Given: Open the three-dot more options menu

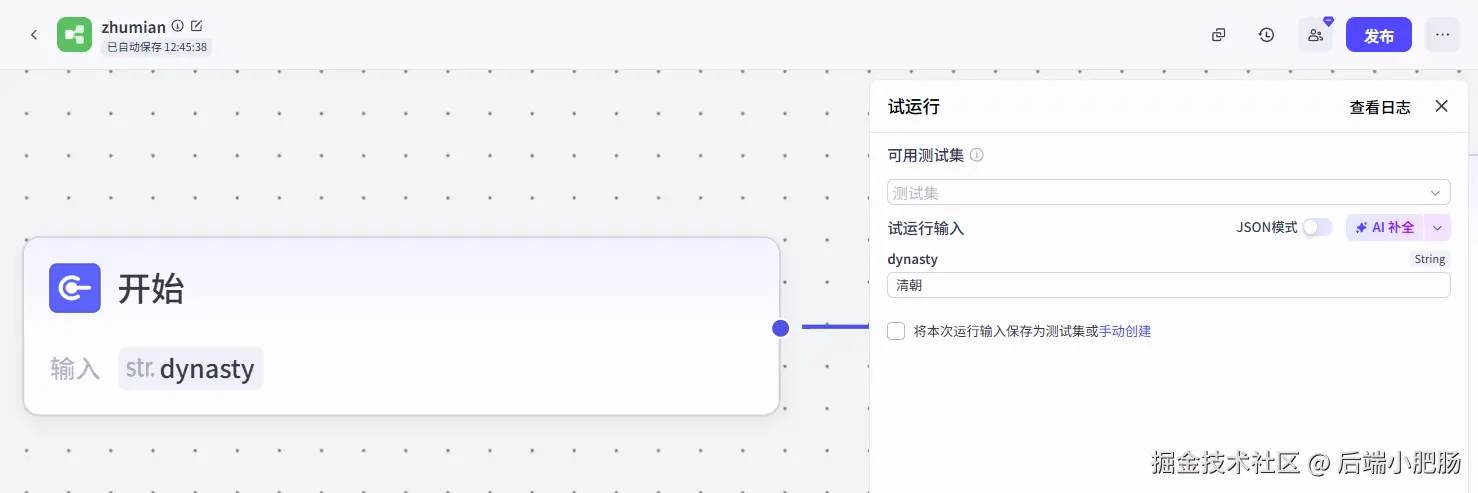Looking at the screenshot, I should pos(1442,35).
